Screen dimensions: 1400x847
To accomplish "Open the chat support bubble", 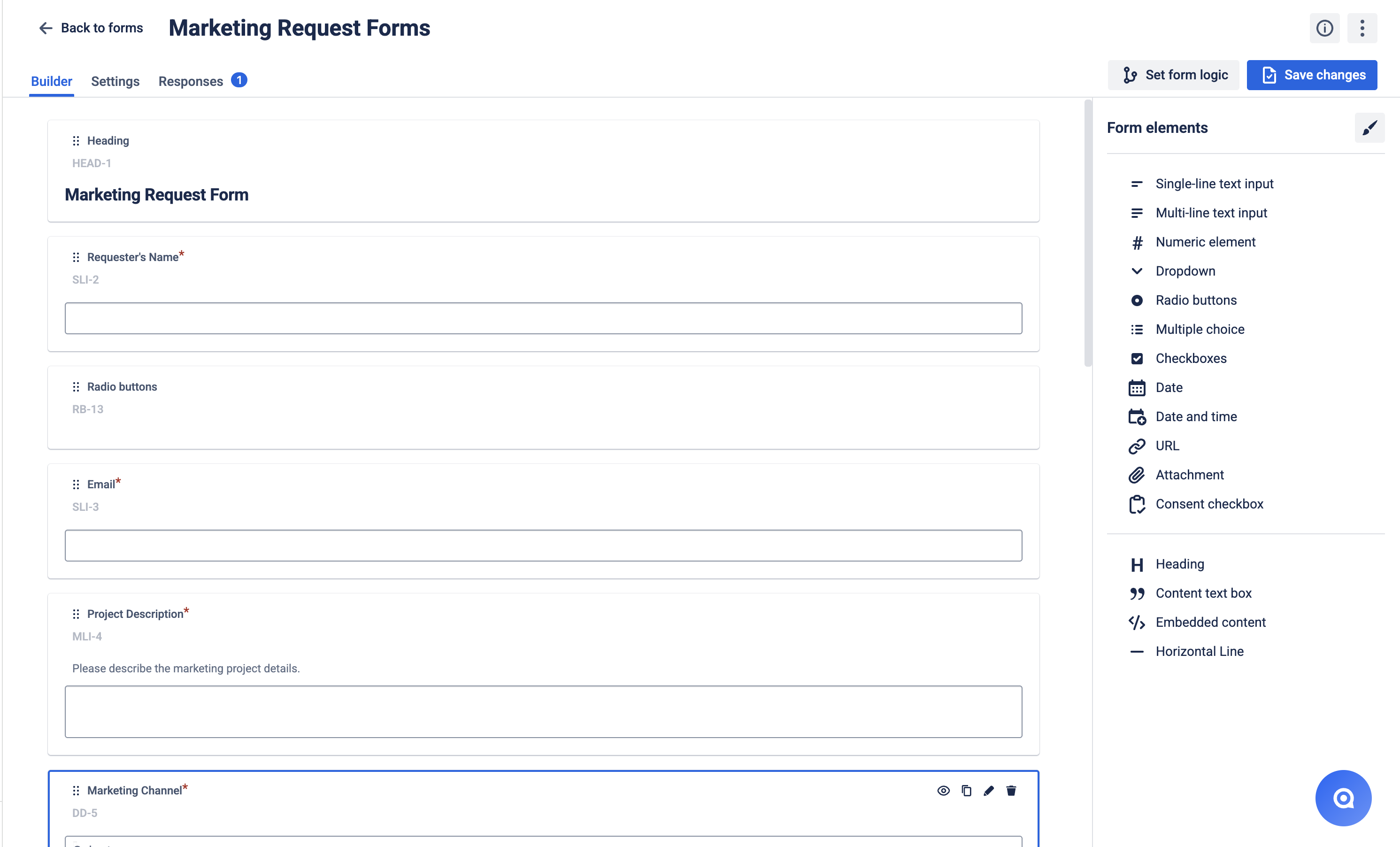I will click(1343, 798).
